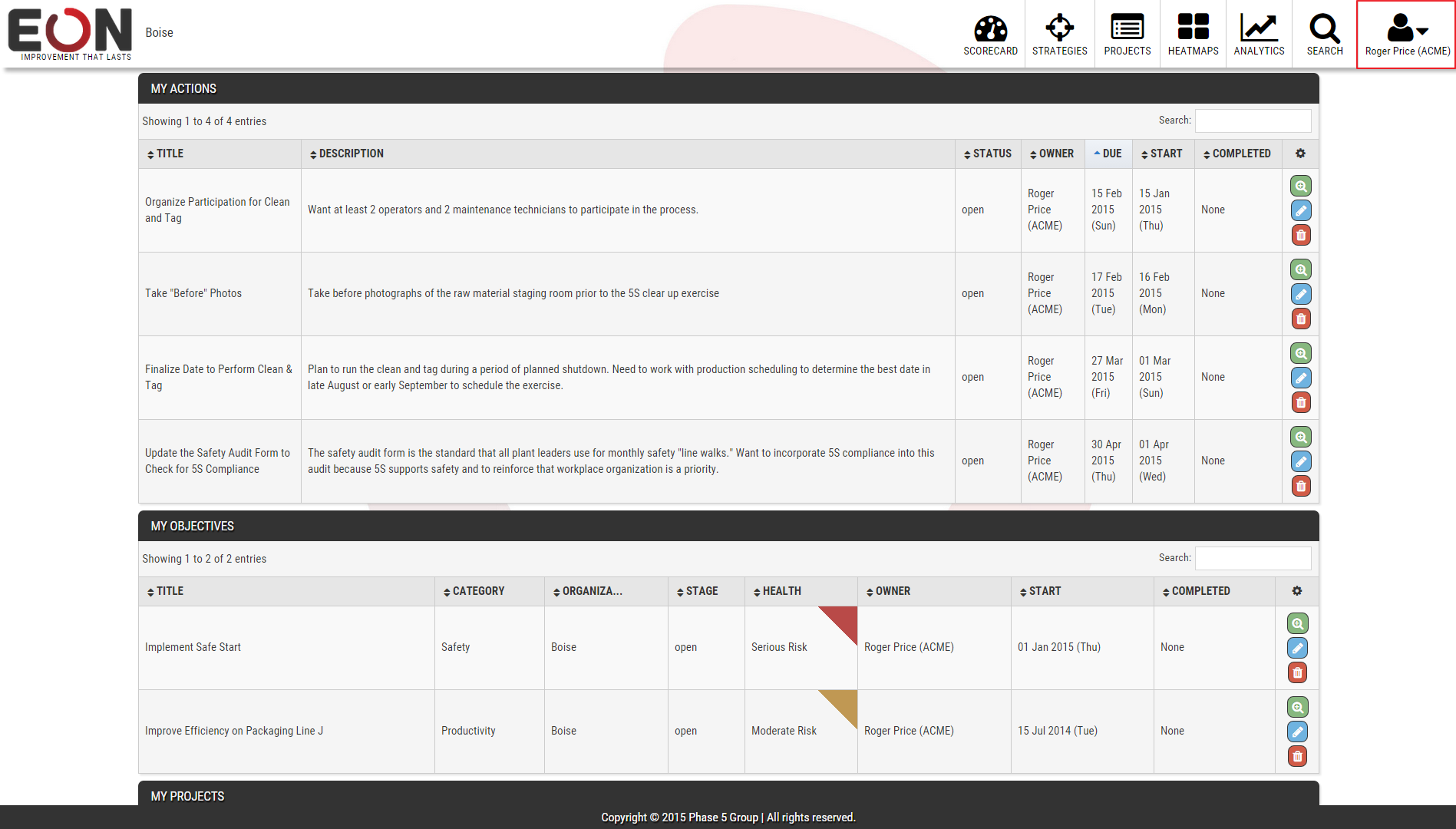
Task: Sort My Objectives by Title column
Action: point(286,591)
